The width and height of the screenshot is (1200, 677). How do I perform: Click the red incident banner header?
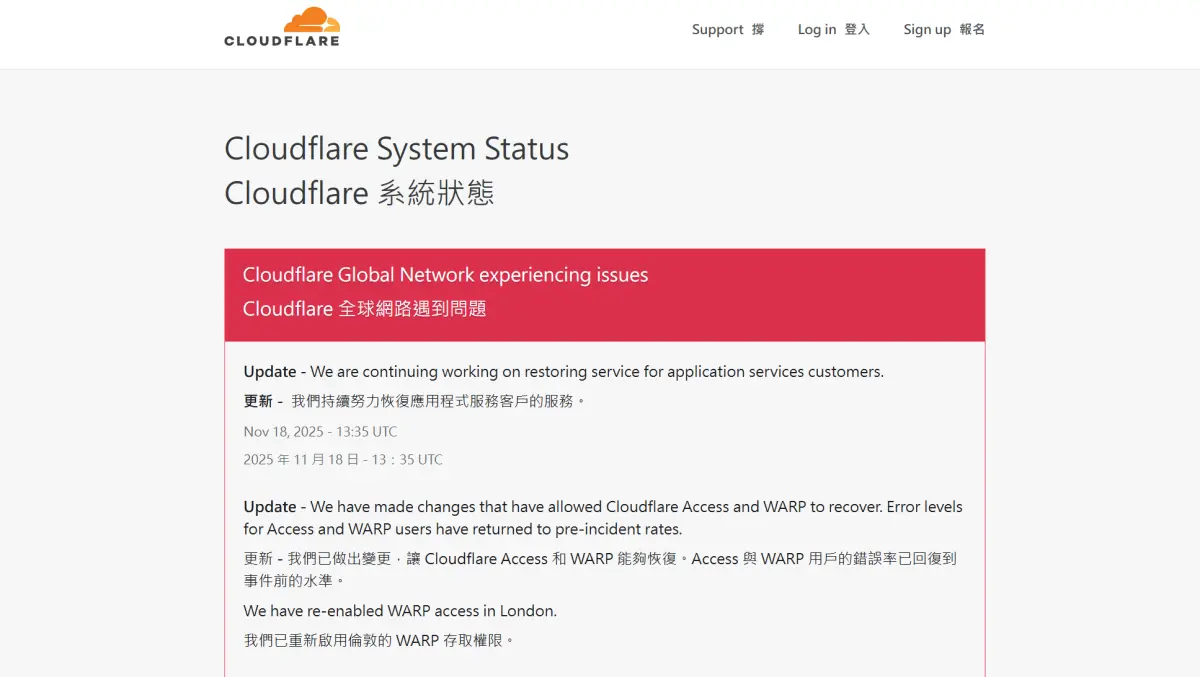coord(604,294)
